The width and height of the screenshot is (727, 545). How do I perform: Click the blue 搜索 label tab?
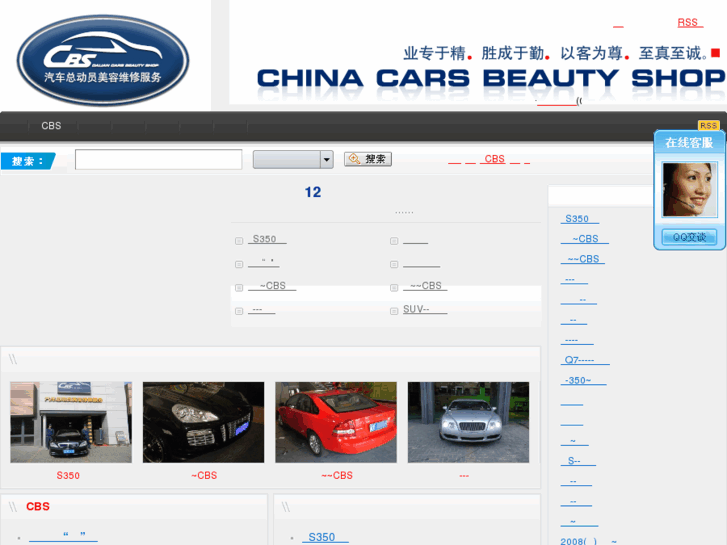(x=28, y=161)
